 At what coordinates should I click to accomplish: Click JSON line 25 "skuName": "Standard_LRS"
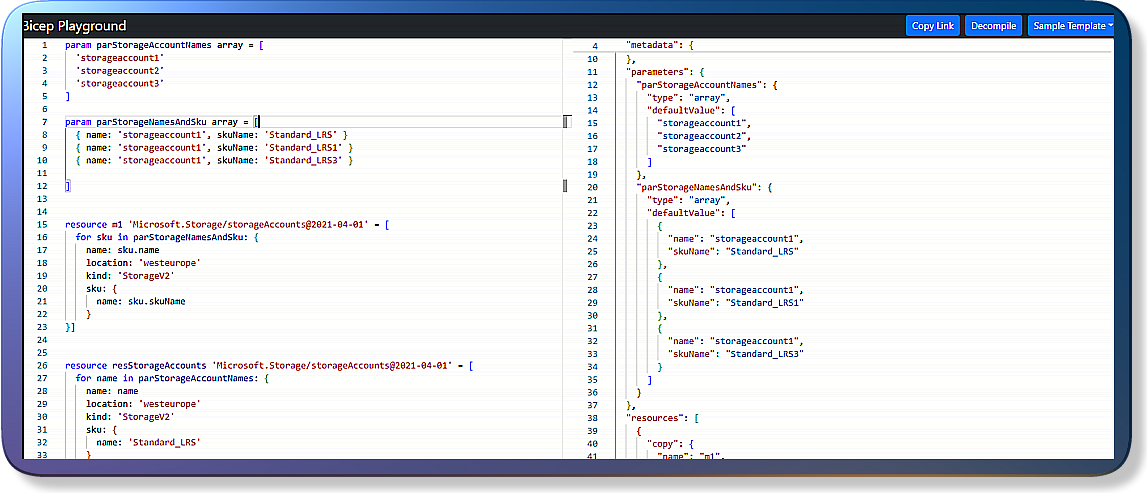pos(733,251)
